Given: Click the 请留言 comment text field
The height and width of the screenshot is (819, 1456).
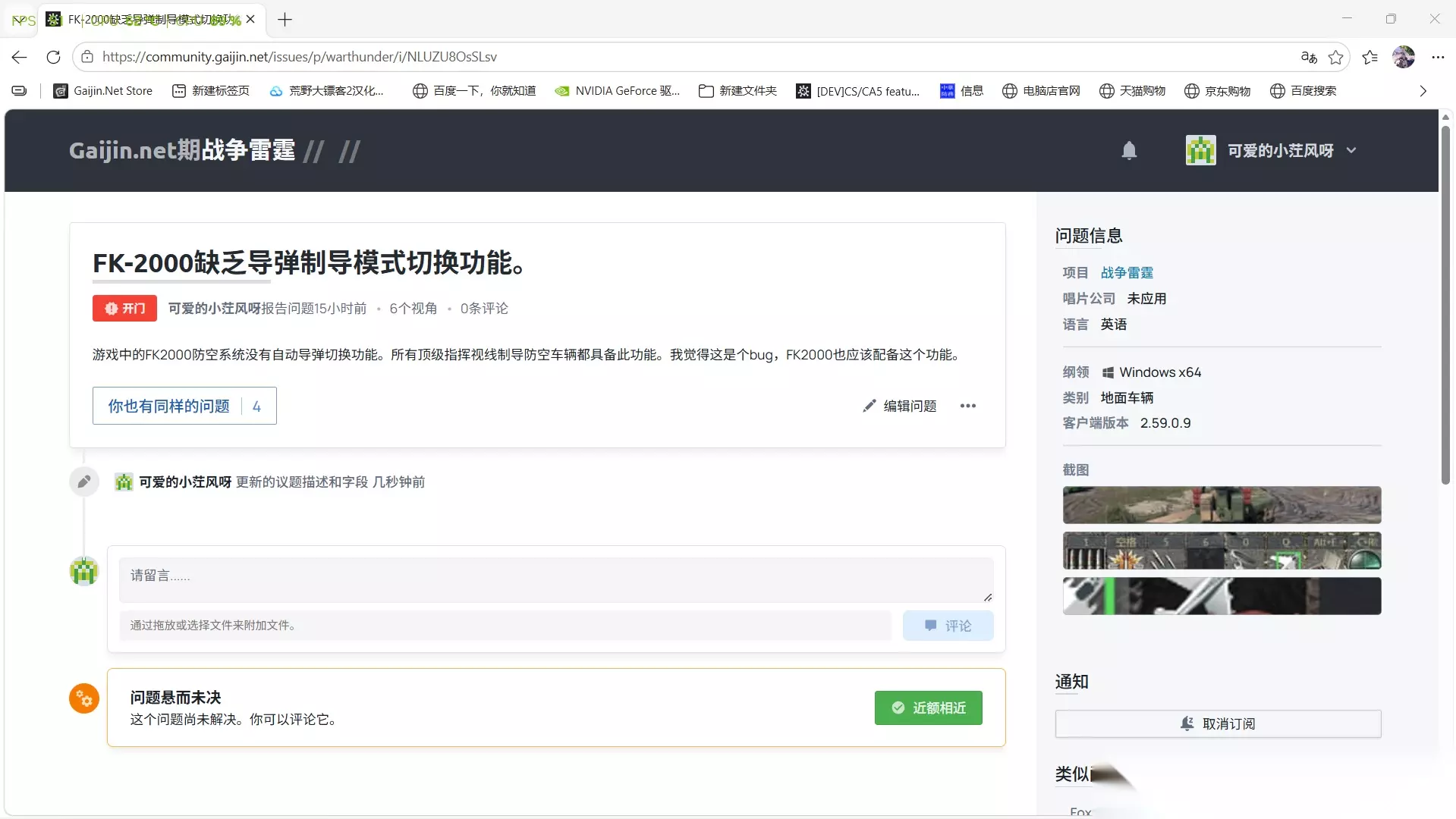Looking at the screenshot, I should [x=556, y=580].
